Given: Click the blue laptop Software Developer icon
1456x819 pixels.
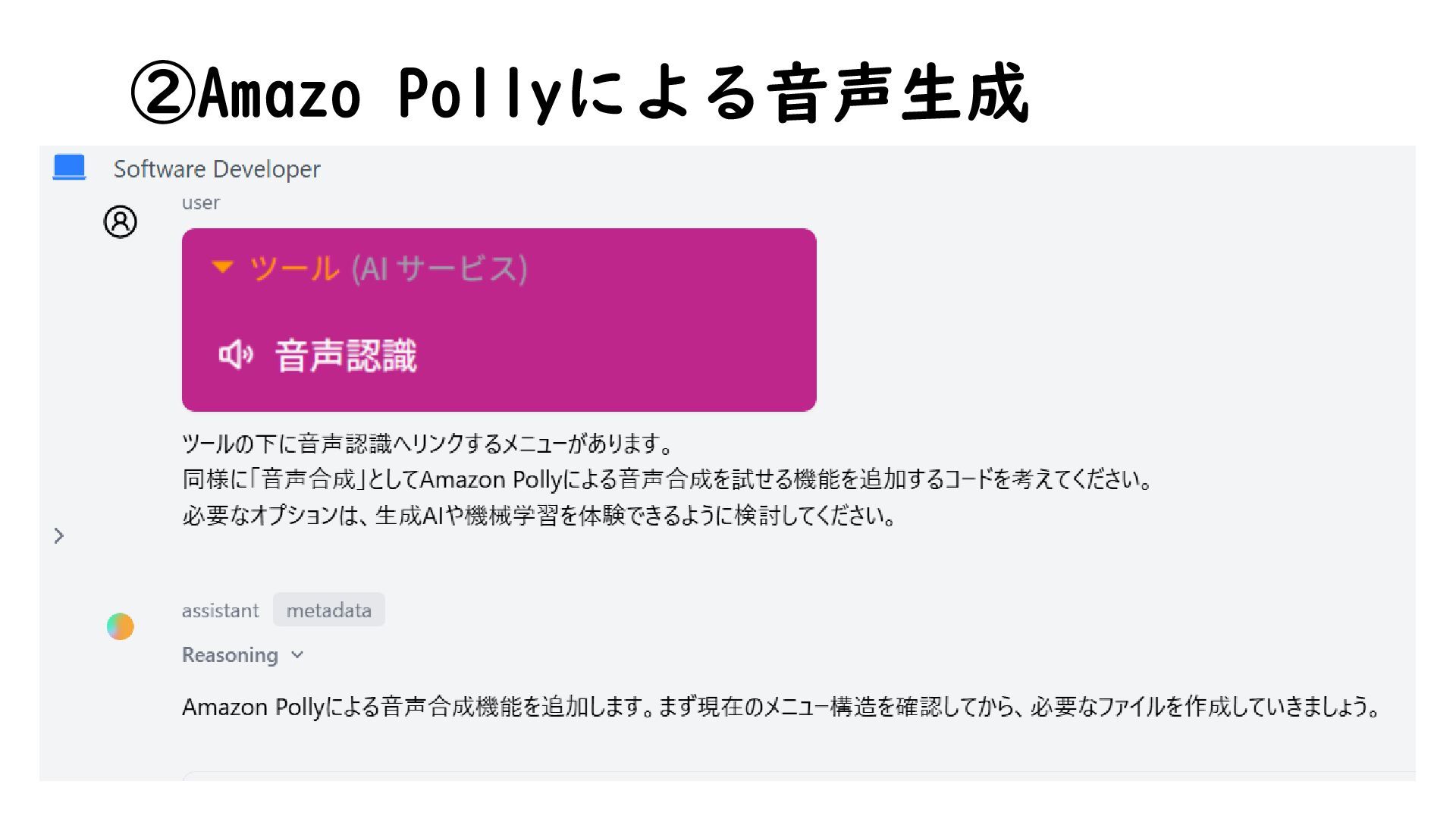Looking at the screenshot, I should coord(69,168).
